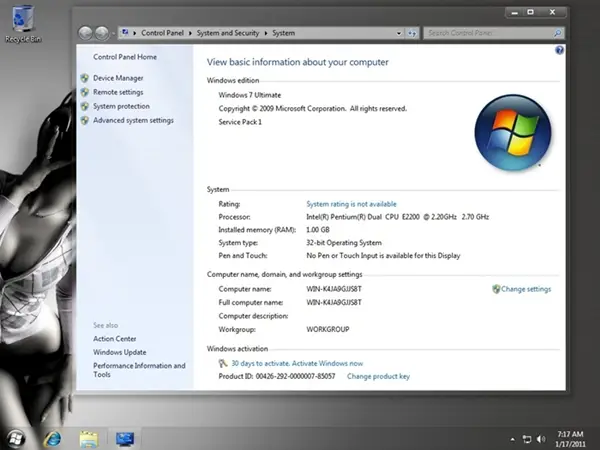The width and height of the screenshot is (600, 450).
Task: Maximize the System window
Action: click(530, 13)
